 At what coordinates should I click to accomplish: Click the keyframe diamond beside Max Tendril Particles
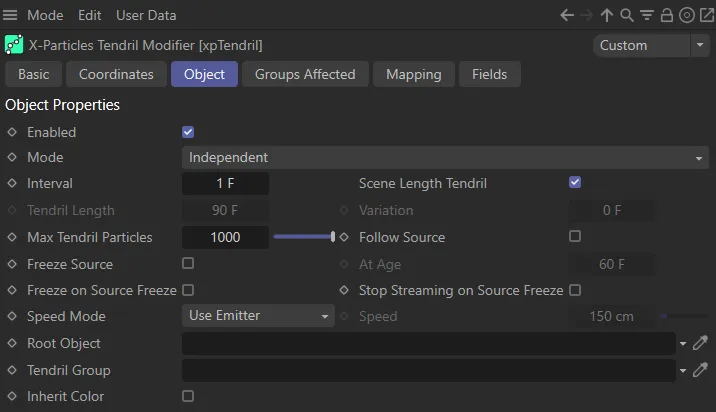pos(12,237)
